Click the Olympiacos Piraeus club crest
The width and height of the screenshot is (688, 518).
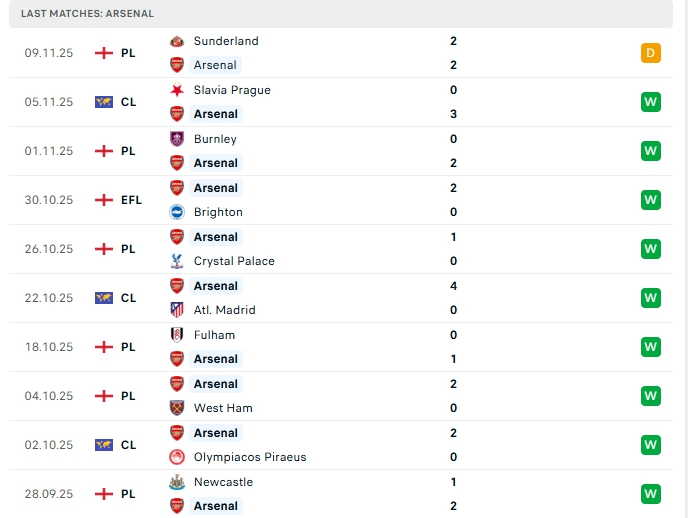pyautogui.click(x=177, y=457)
